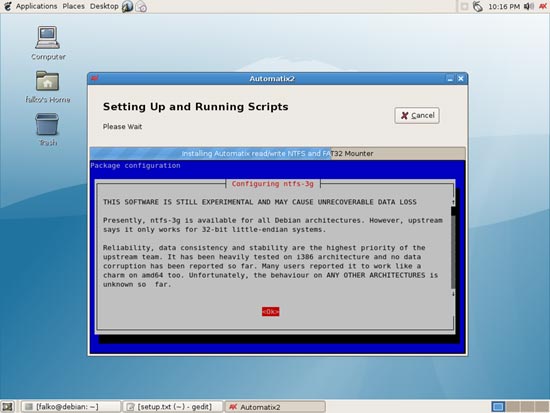The width and height of the screenshot is (550, 413).
Task: Click the Automatix tray icon in top panel
Action: (543, 6)
